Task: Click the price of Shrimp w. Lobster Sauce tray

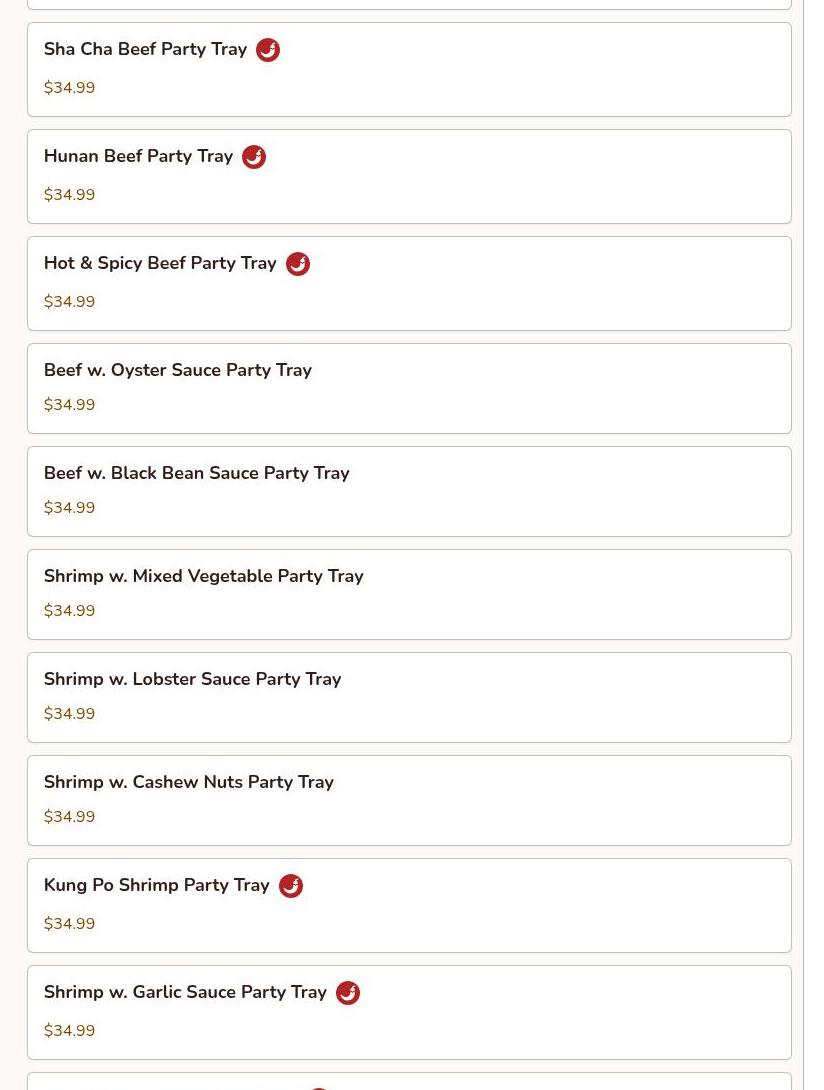Action: tap(70, 714)
